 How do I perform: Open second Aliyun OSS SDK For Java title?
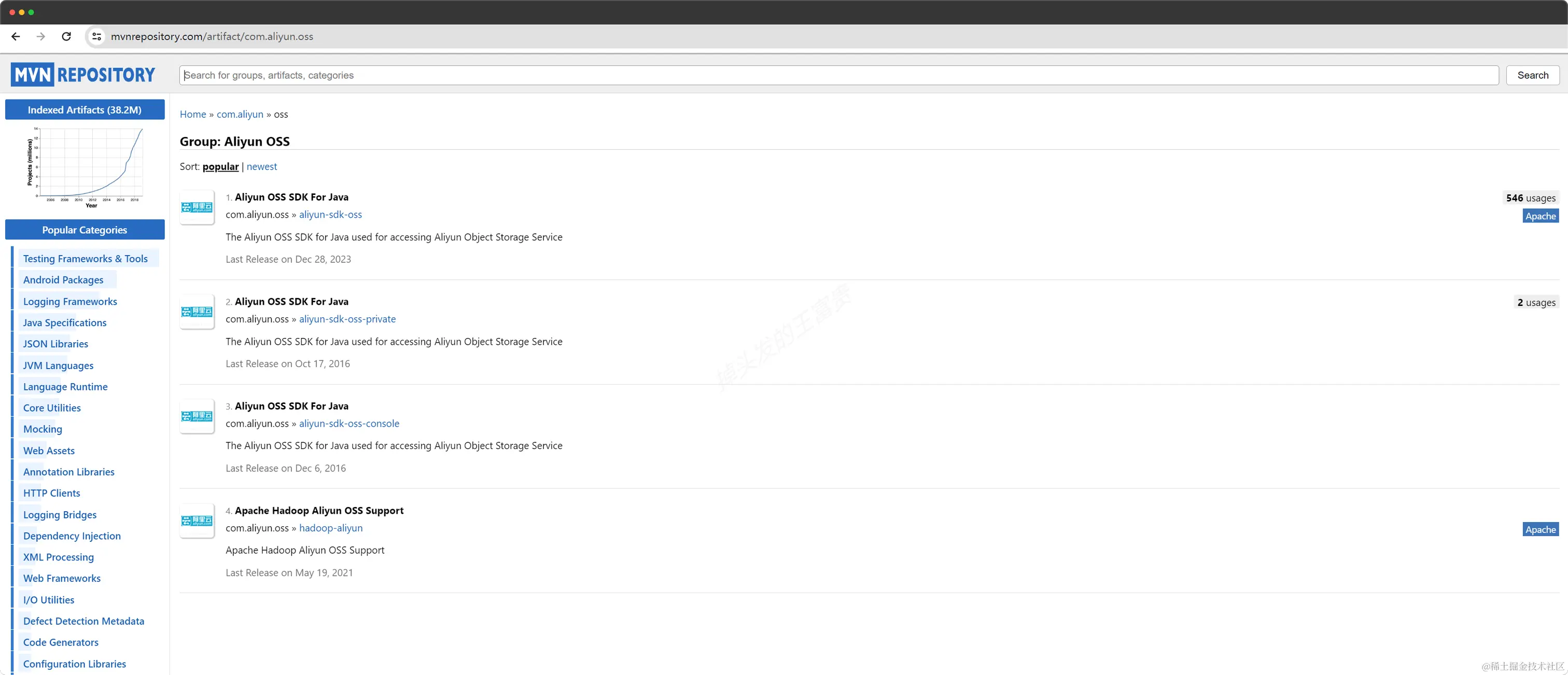click(291, 302)
